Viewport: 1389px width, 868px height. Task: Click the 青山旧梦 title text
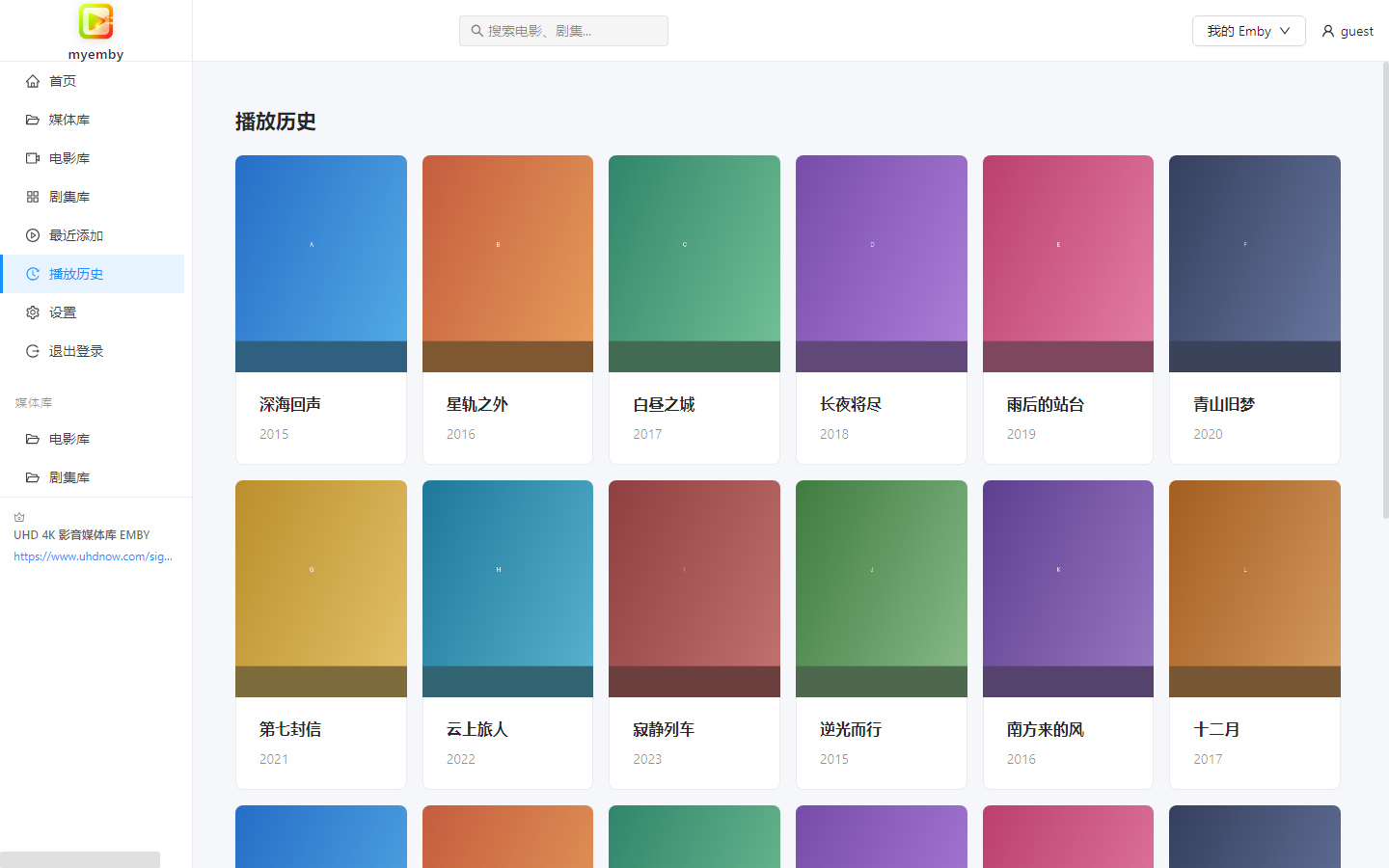pyautogui.click(x=1224, y=404)
